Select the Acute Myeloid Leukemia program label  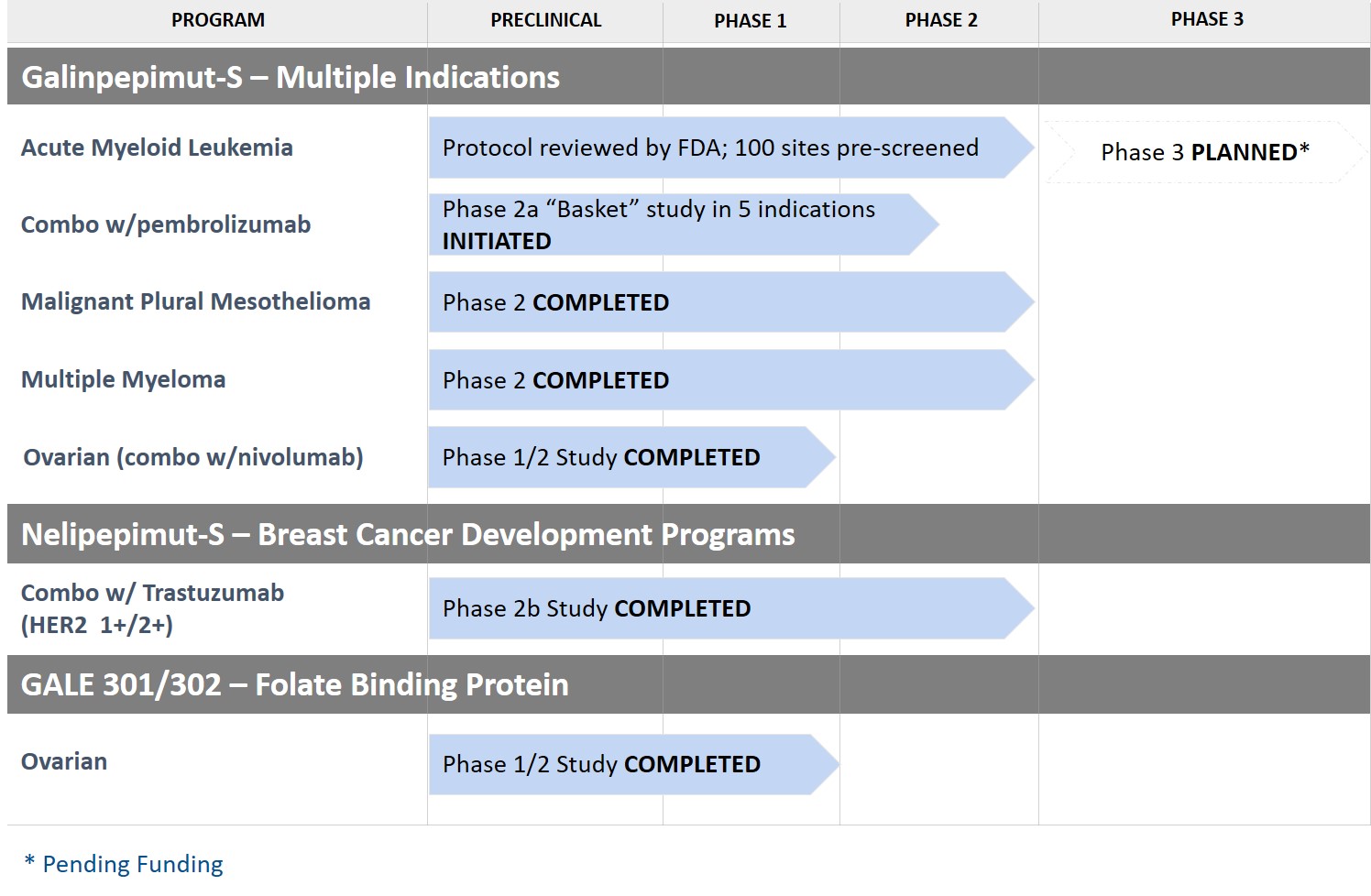(x=157, y=148)
